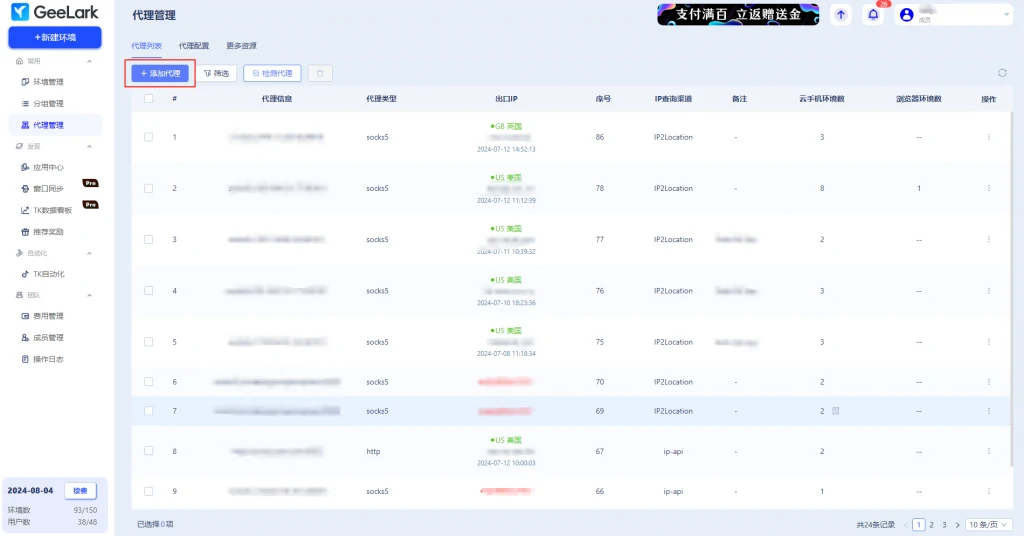Screen dimensions: 1024x536
Task: Click the 环境管理 sidebar icon
Action: pos(25,82)
